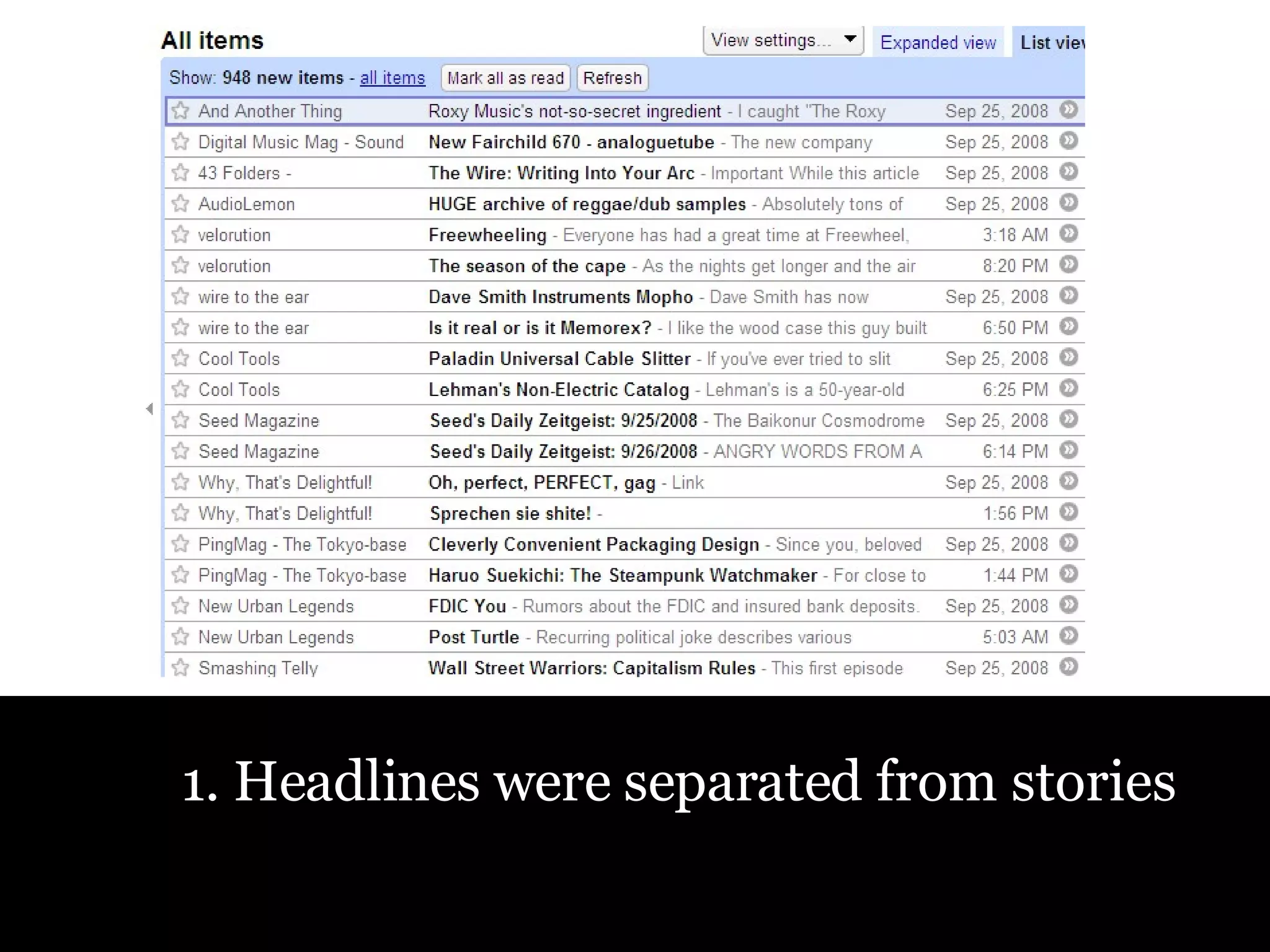
Task: Click Mark all as read button
Action: point(505,78)
